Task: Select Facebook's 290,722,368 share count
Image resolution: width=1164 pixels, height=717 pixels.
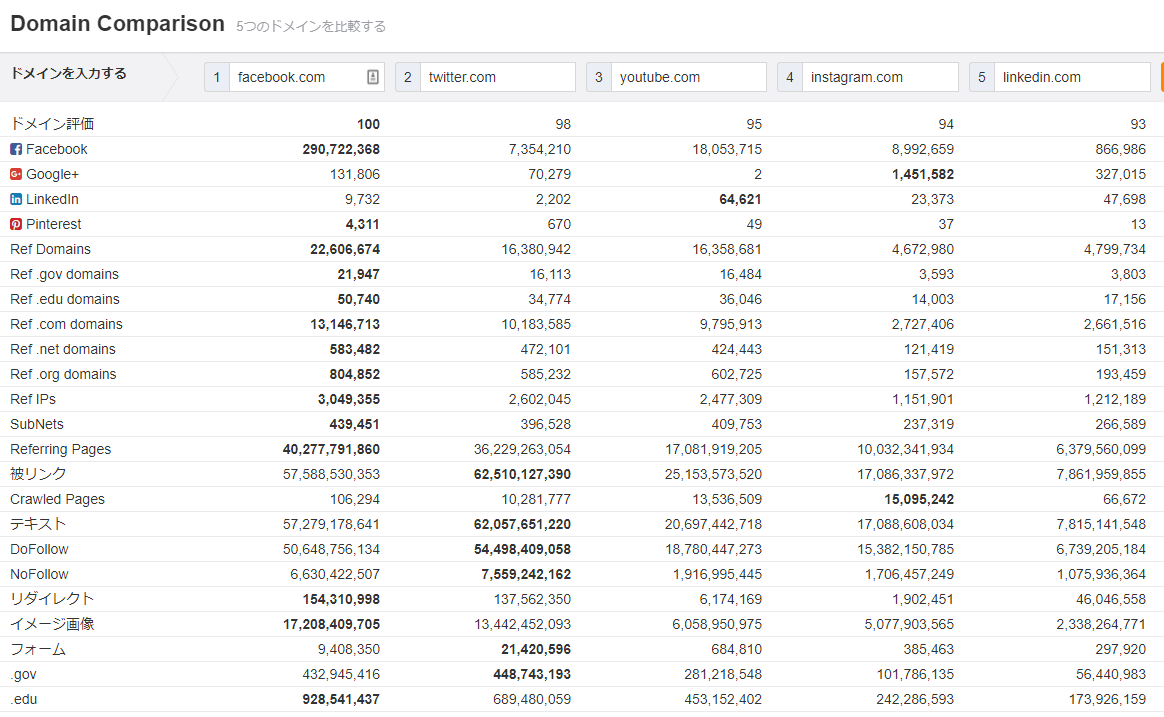Action: (x=341, y=149)
